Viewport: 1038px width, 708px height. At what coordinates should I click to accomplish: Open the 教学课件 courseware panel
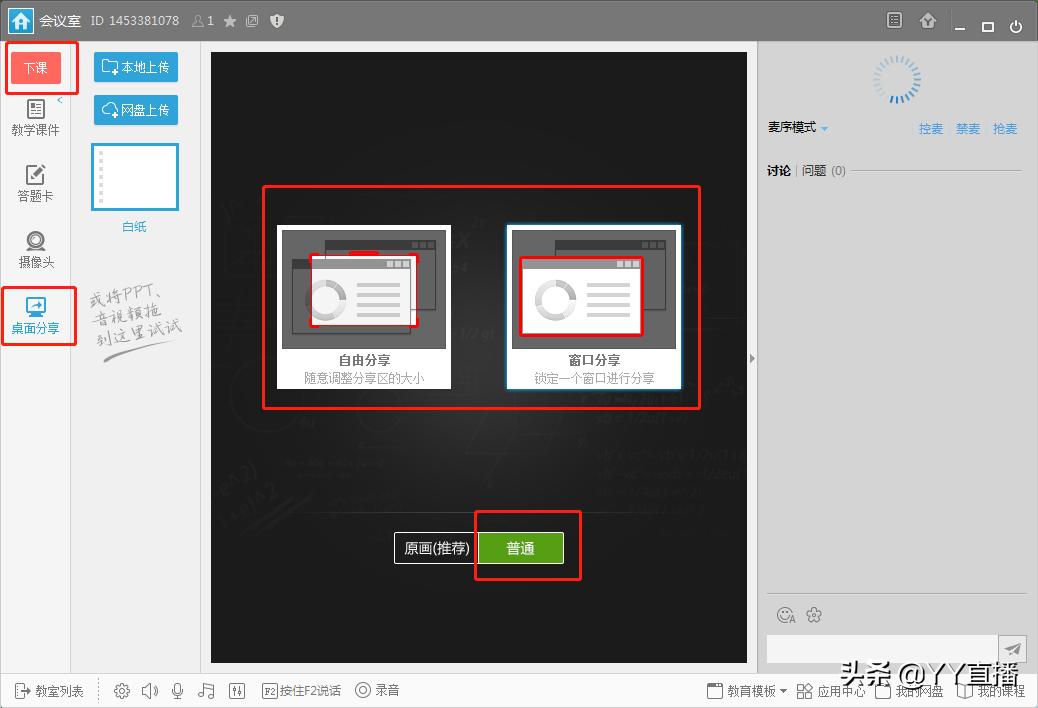click(x=37, y=120)
